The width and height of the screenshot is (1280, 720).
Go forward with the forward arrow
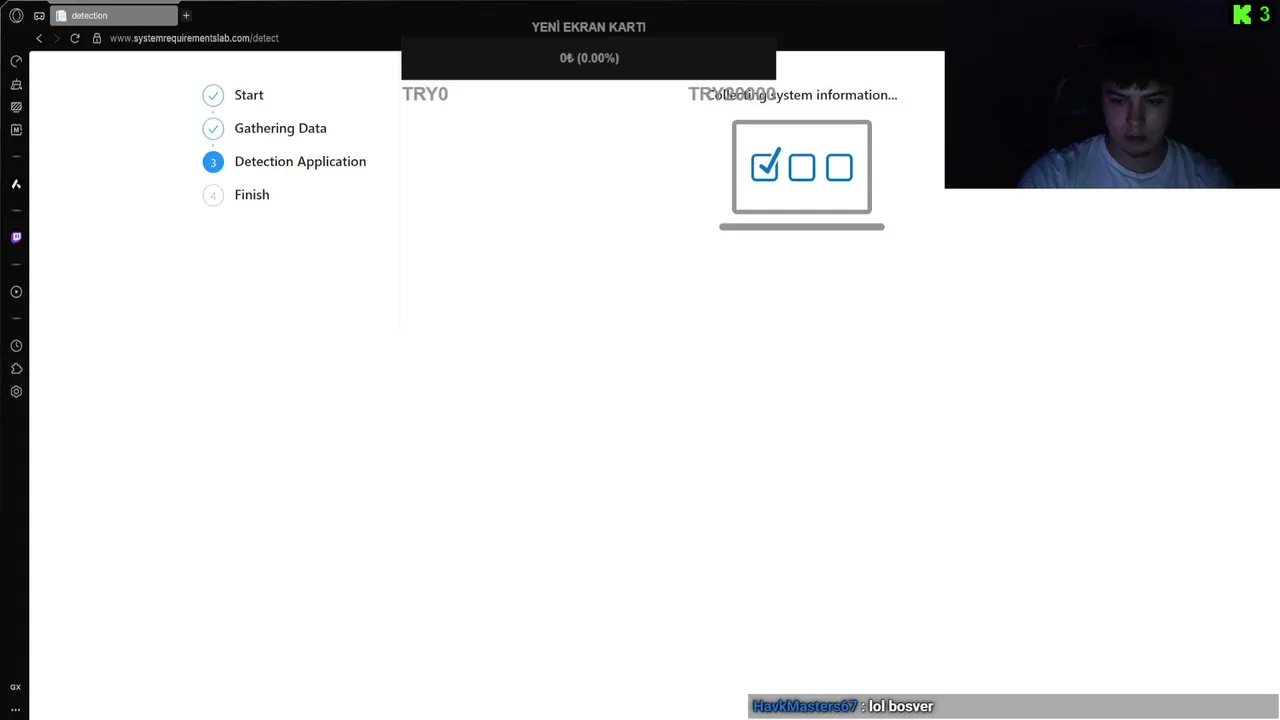[57, 38]
